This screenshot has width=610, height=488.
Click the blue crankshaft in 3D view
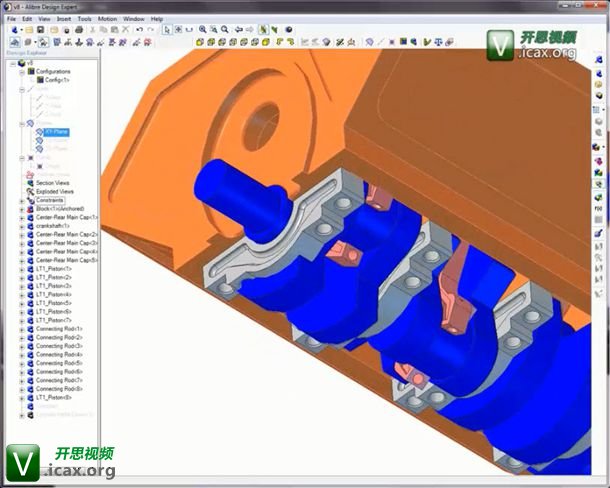pos(237,198)
